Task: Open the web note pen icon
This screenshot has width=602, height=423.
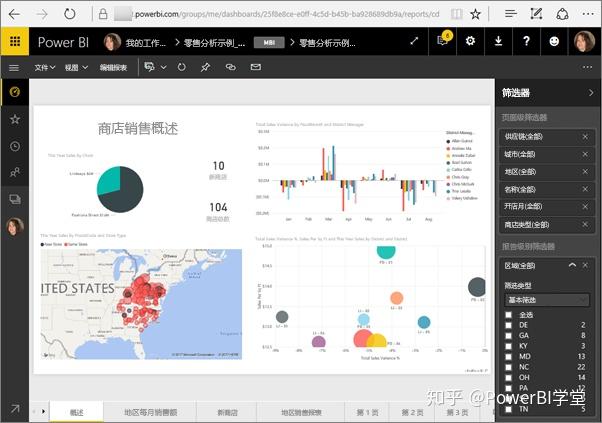Action: (x=536, y=14)
